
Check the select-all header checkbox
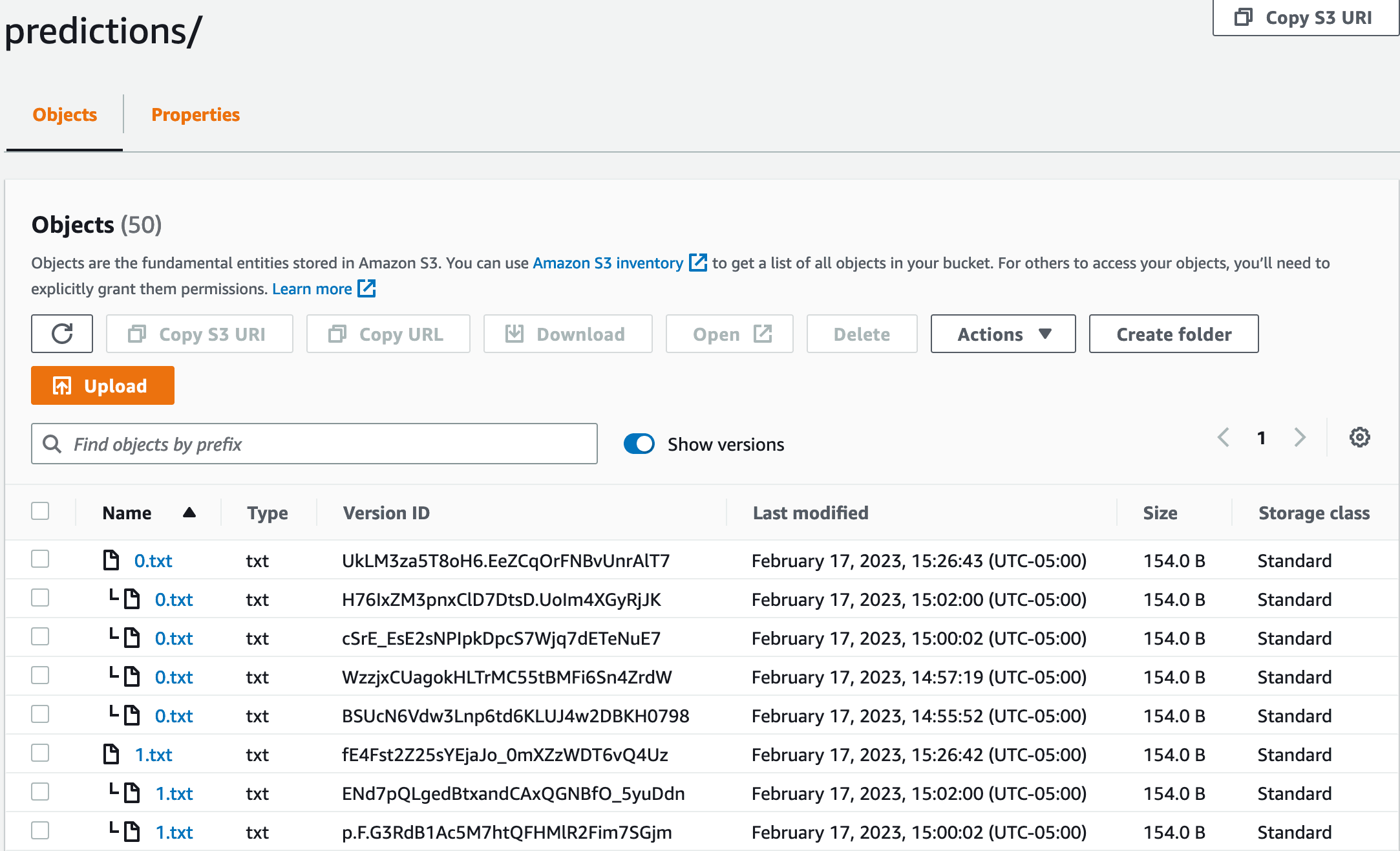click(x=40, y=512)
